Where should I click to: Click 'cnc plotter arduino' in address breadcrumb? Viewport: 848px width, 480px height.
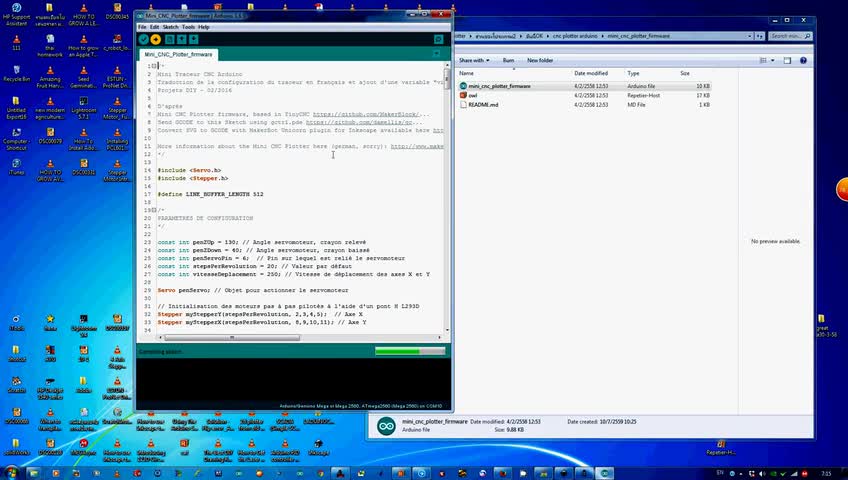pos(574,36)
